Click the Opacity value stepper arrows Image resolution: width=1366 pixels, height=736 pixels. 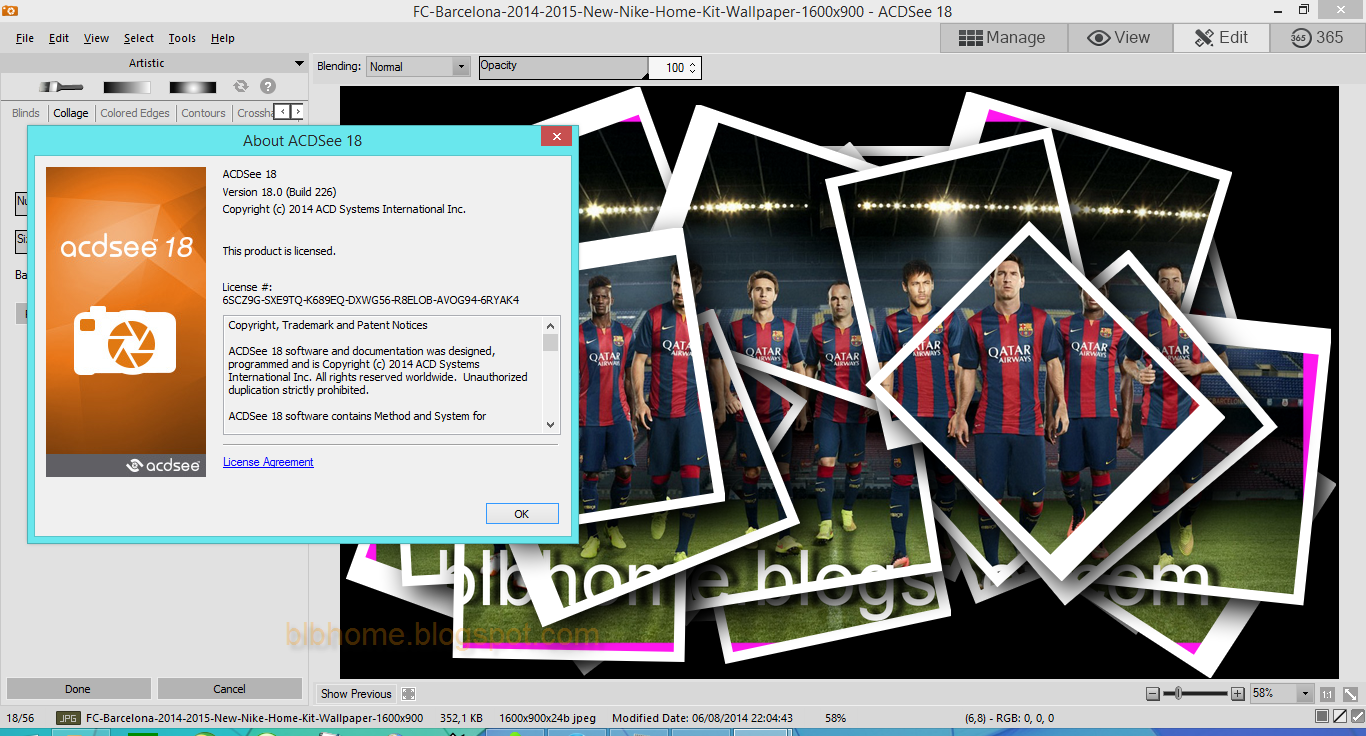click(693, 68)
